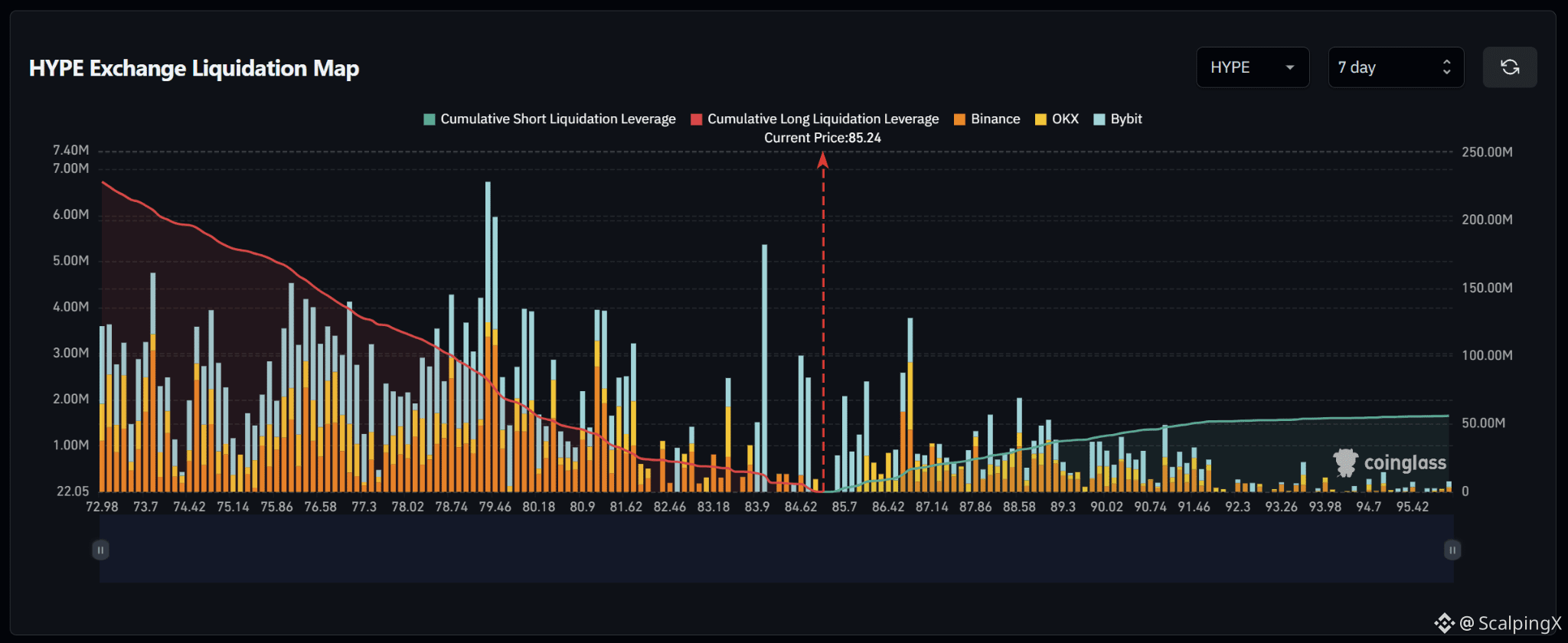1568x643 pixels.
Task: Click the 6.00M left axis value
Action: (70, 214)
